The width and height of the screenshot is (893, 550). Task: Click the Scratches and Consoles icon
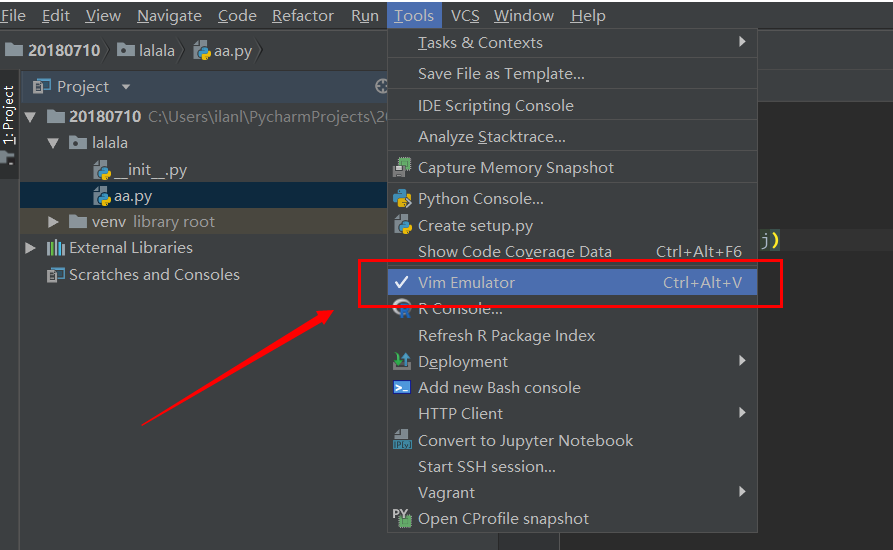point(56,275)
